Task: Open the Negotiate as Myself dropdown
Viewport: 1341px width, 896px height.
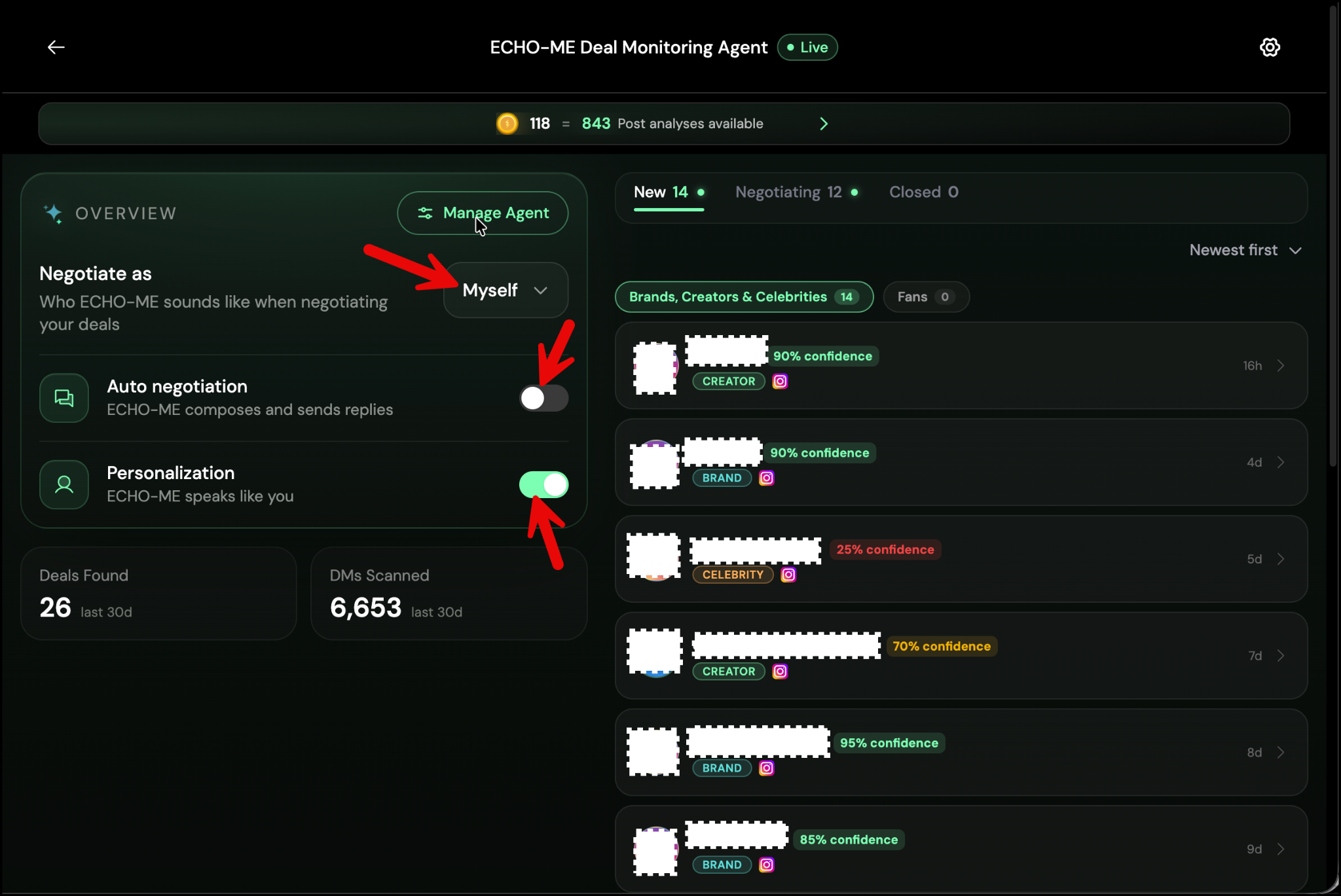Action: (x=505, y=290)
